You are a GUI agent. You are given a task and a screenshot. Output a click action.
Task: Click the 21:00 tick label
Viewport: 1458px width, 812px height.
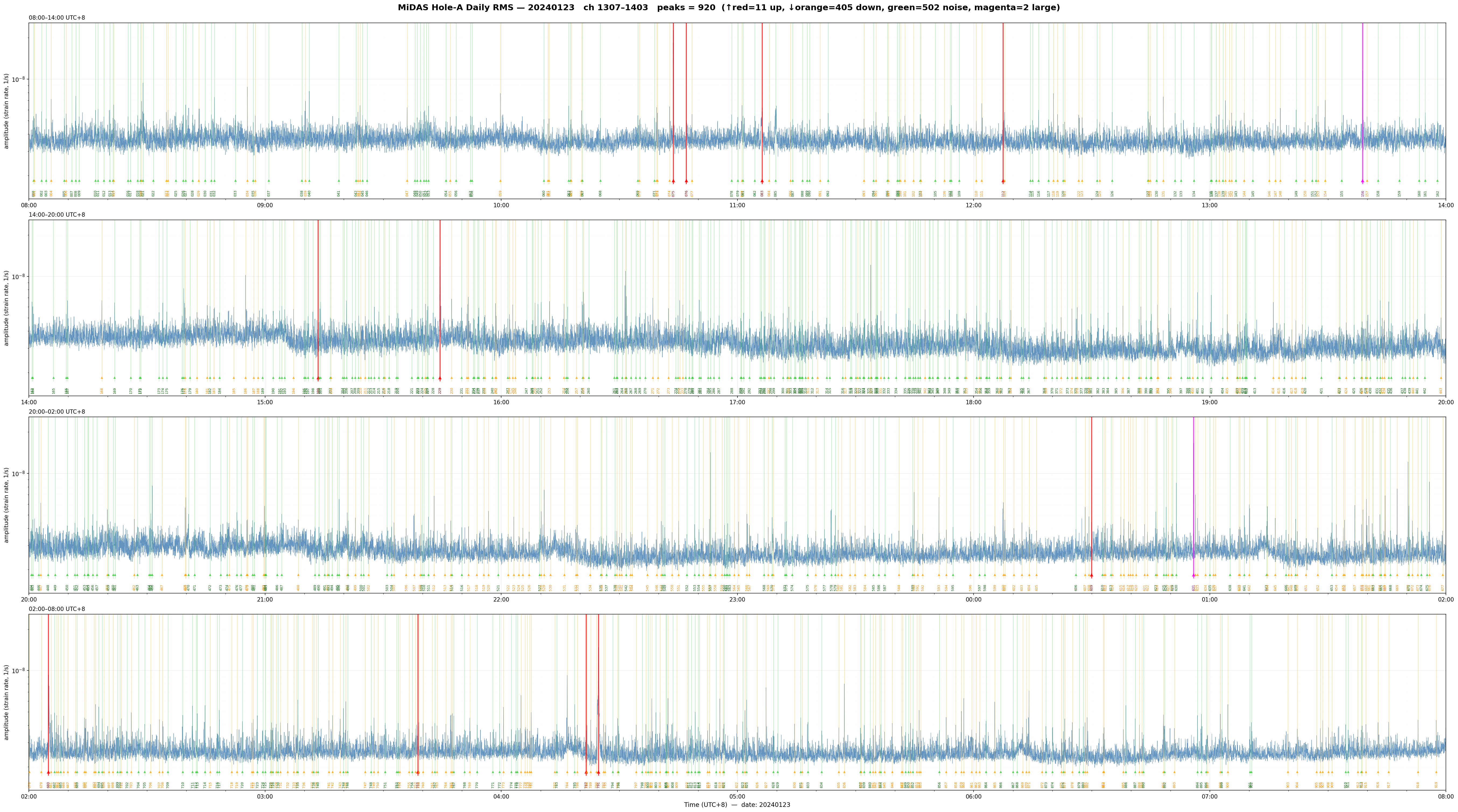point(265,599)
